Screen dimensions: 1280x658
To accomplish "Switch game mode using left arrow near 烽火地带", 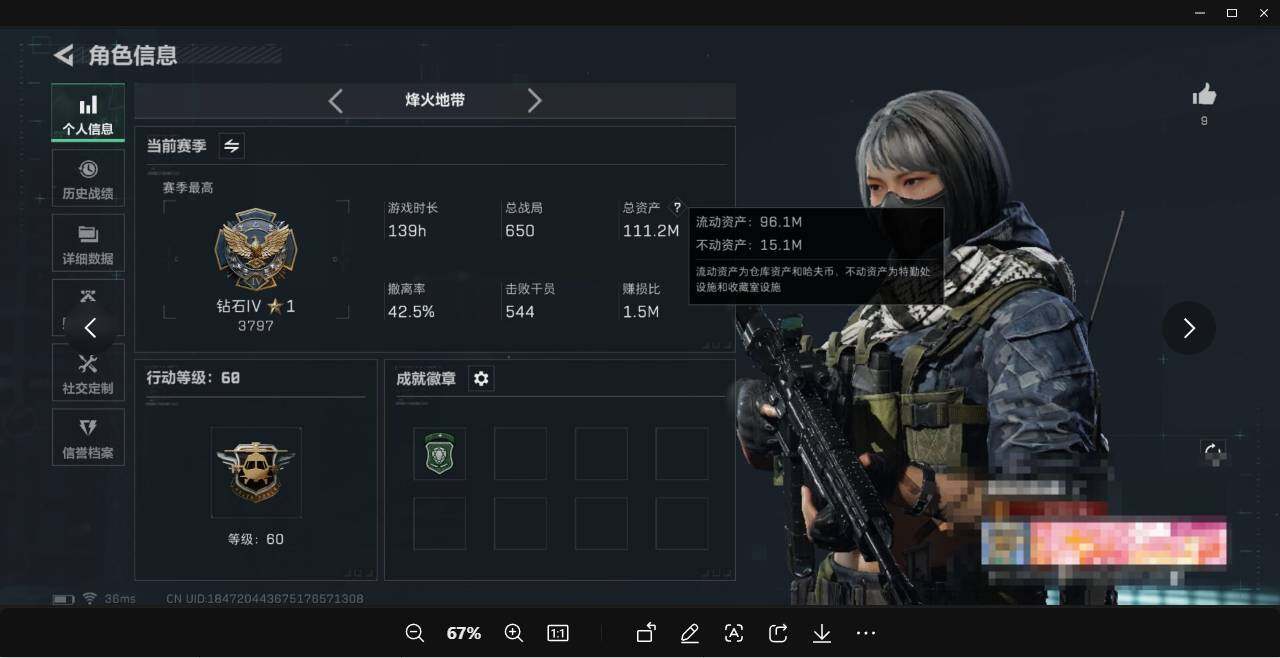I will tap(335, 100).
